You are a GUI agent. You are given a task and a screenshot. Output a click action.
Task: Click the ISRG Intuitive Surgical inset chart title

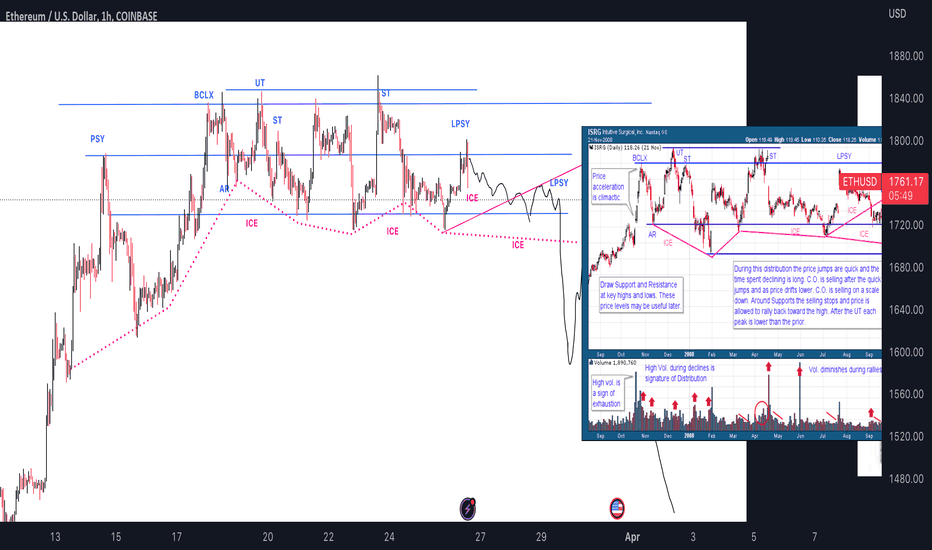tap(627, 131)
